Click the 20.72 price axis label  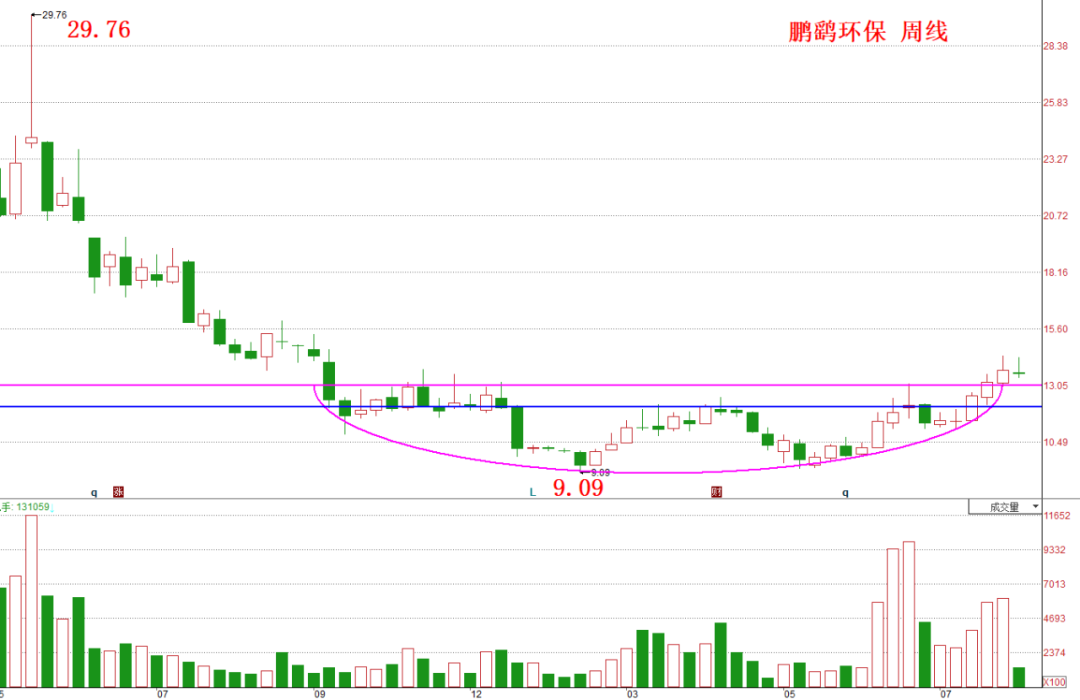(1055, 216)
